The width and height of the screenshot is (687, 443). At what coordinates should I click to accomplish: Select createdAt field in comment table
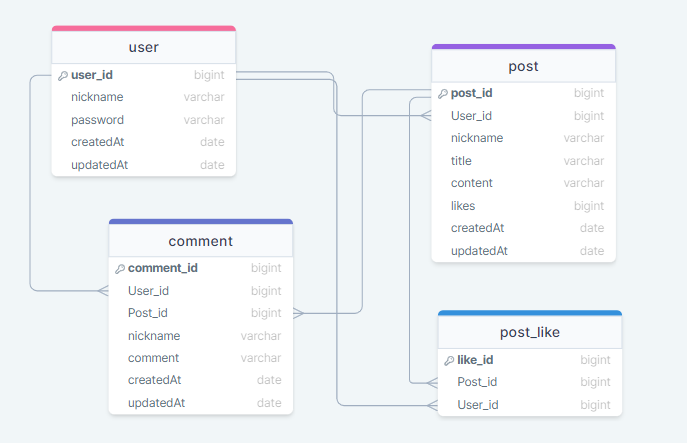point(201,380)
